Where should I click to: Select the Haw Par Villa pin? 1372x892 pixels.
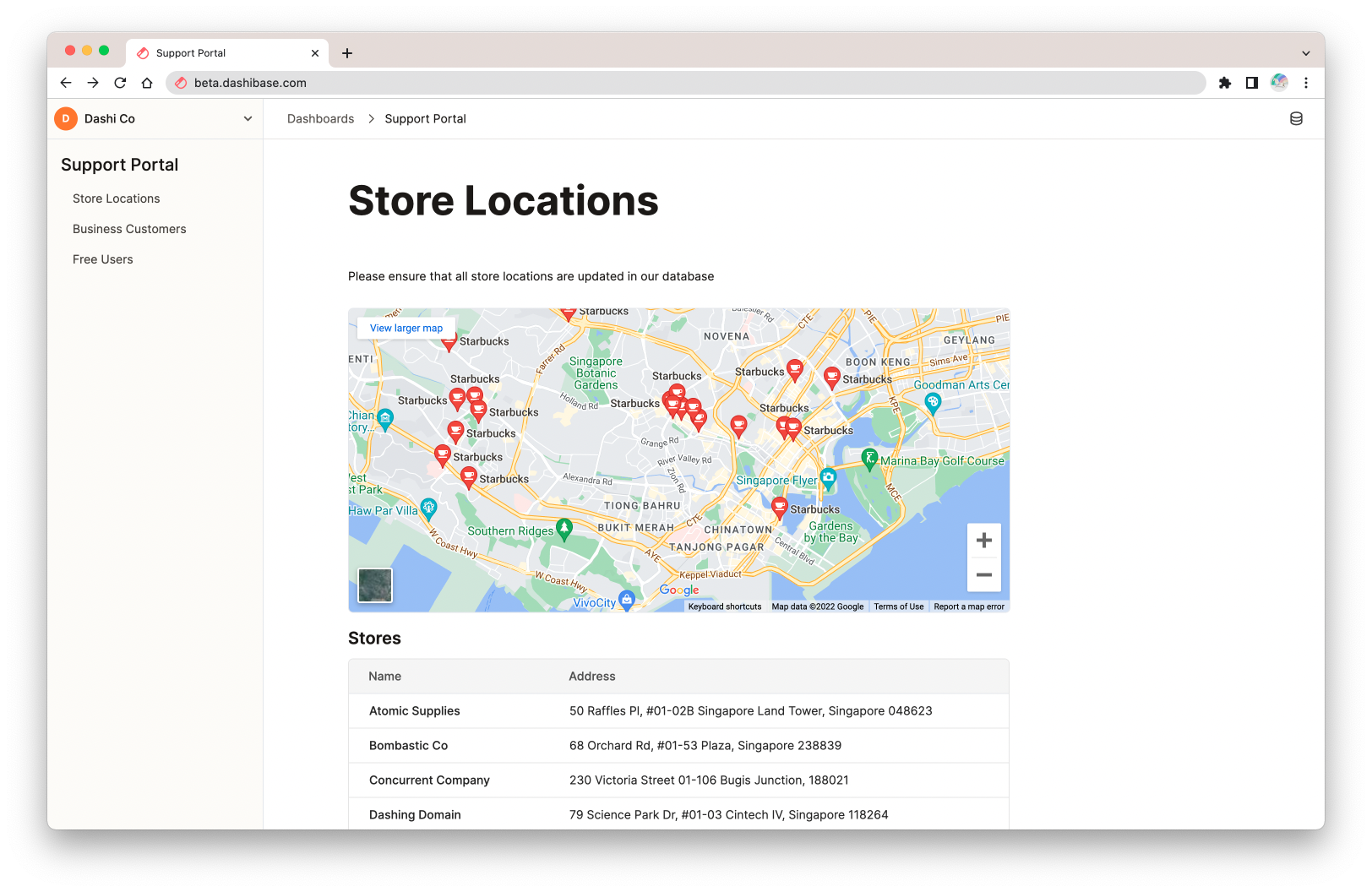pos(428,508)
